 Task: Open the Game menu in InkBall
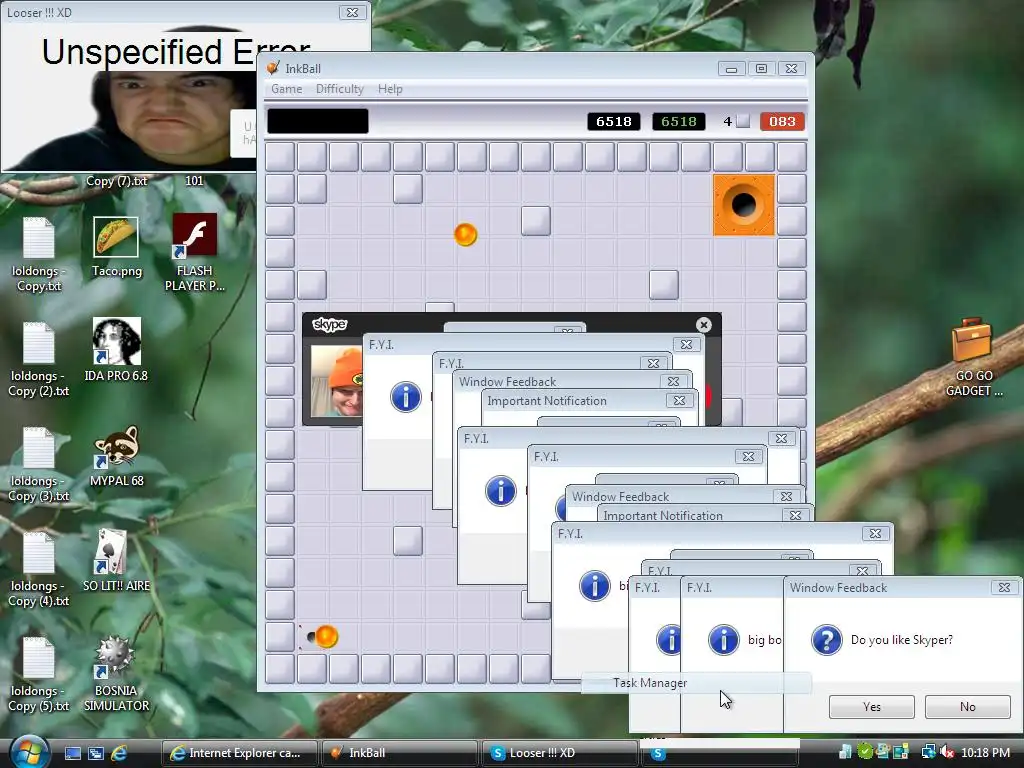[x=287, y=89]
